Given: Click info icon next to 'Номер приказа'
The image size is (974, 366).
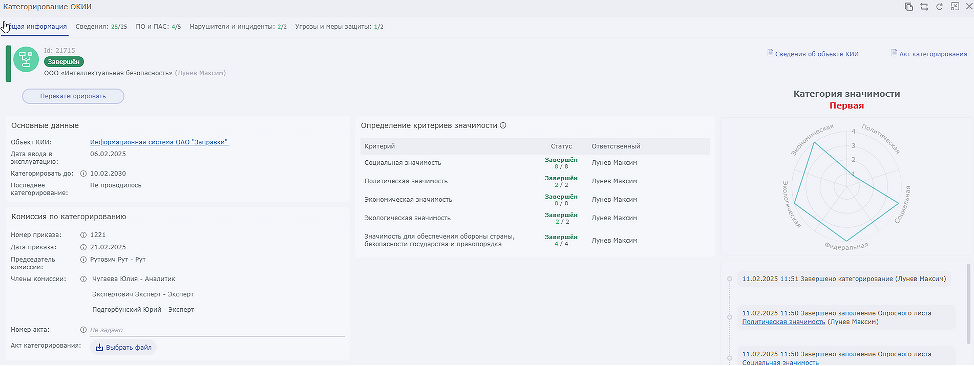Looking at the screenshot, I should click(x=84, y=235).
